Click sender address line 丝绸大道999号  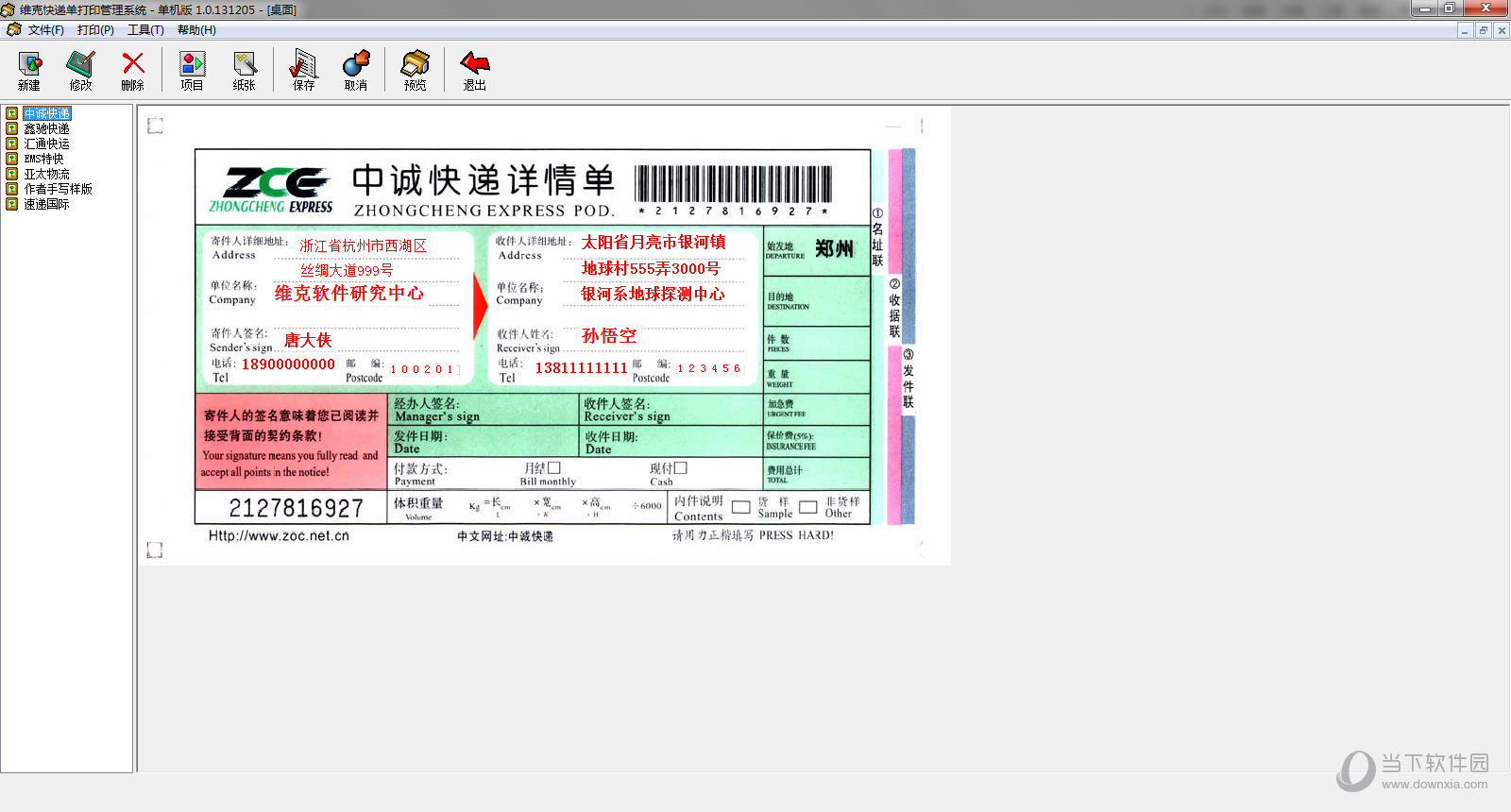tap(347, 270)
